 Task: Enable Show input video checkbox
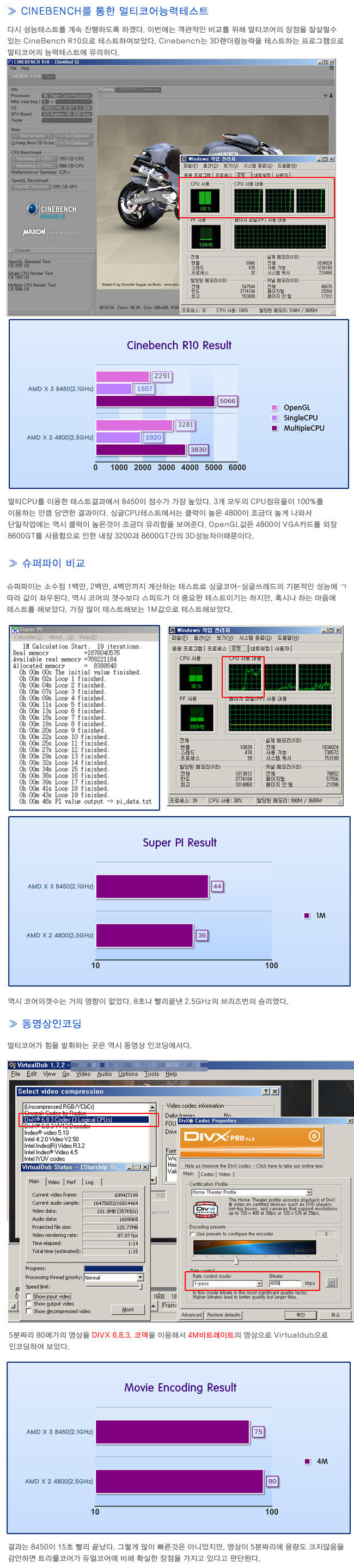pyautogui.click(x=29, y=1296)
